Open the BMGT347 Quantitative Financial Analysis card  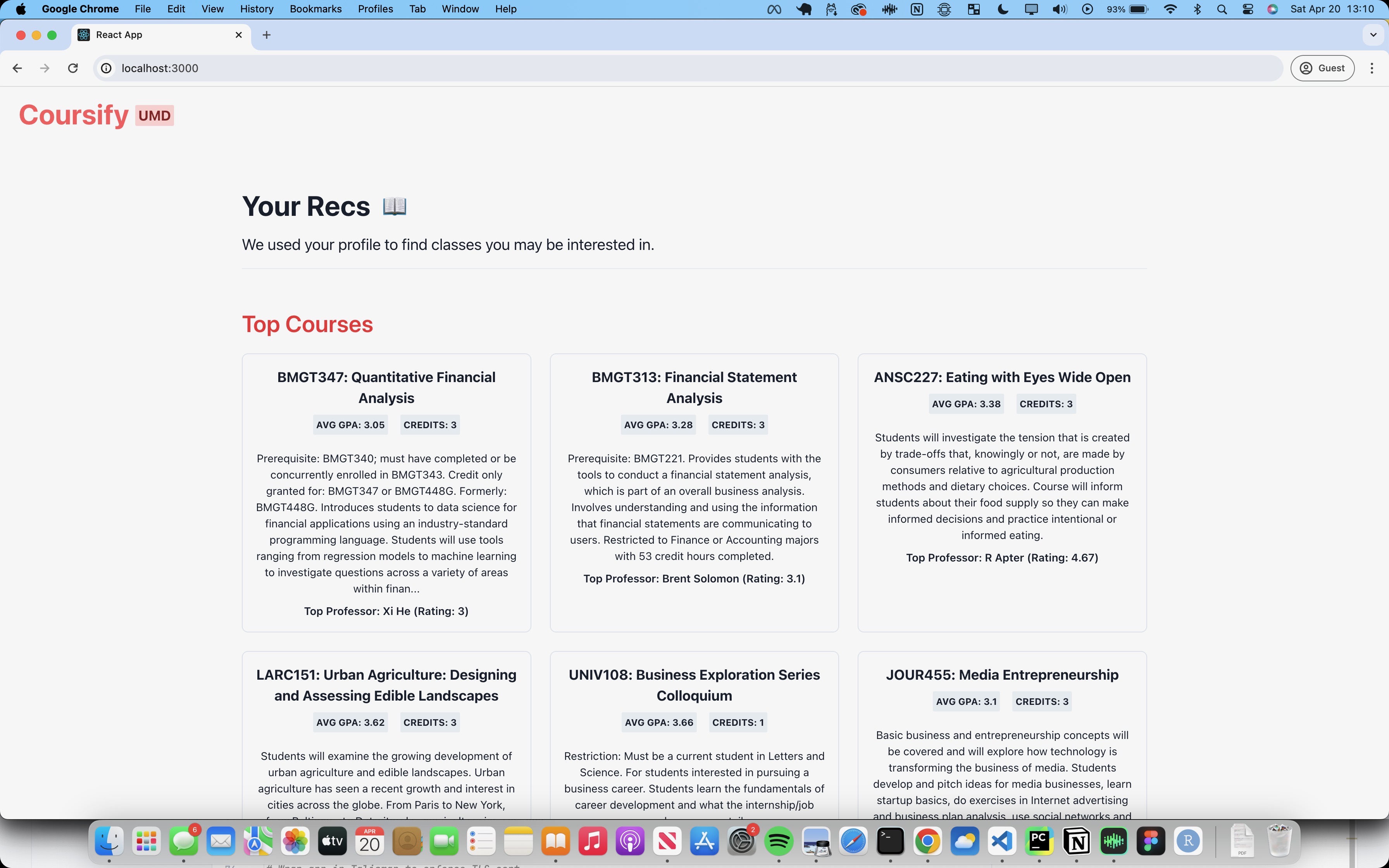tap(386, 387)
